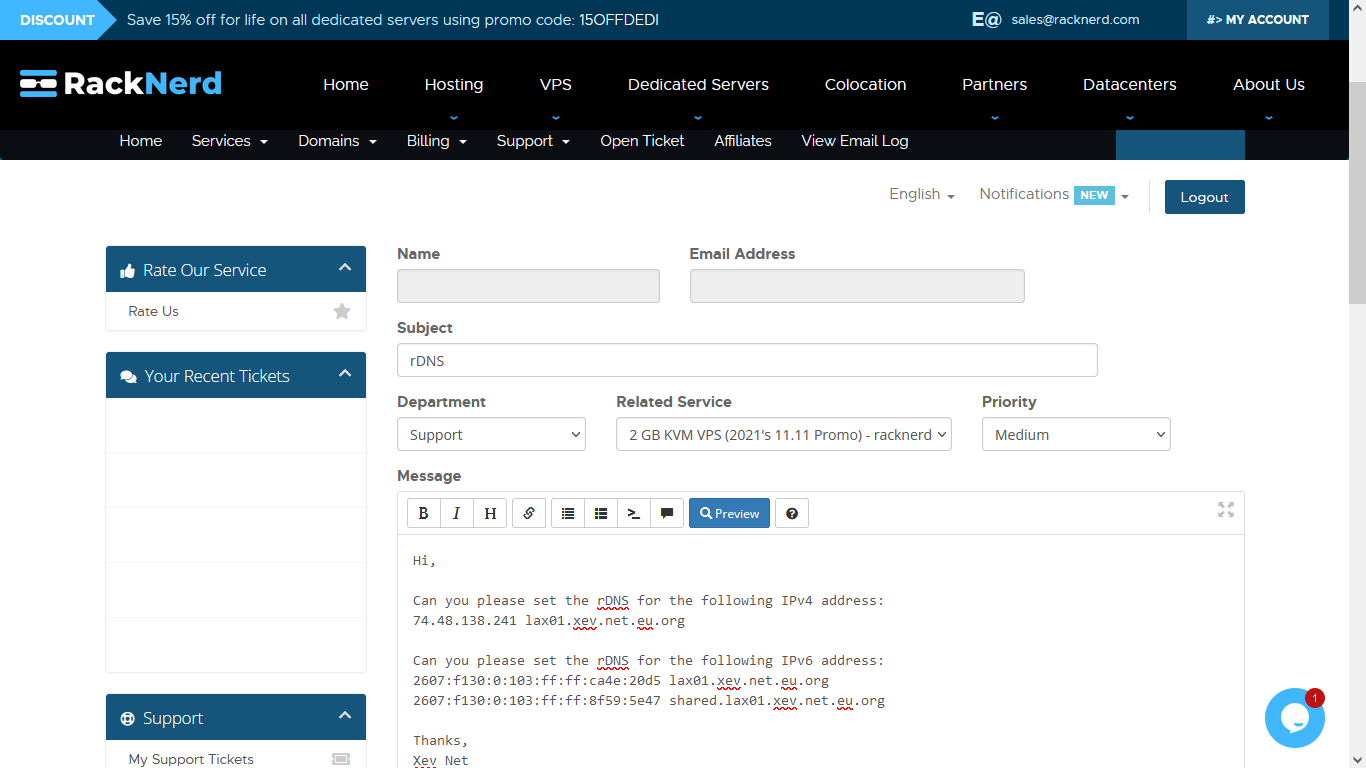Open the live chat bubble

pos(1294,718)
